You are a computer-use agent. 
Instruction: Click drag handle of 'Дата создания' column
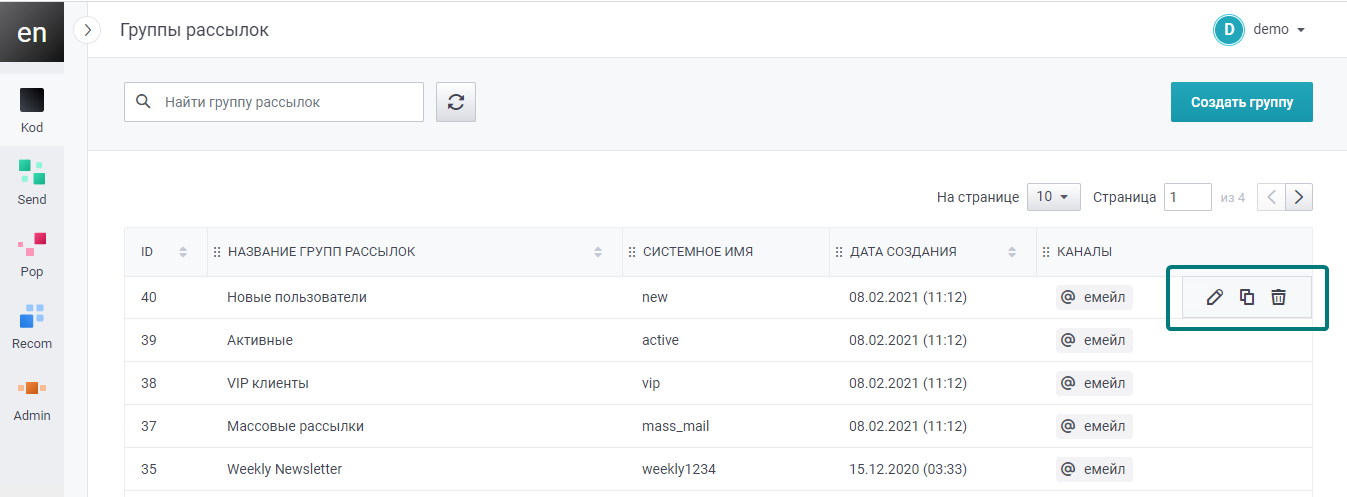click(839, 252)
